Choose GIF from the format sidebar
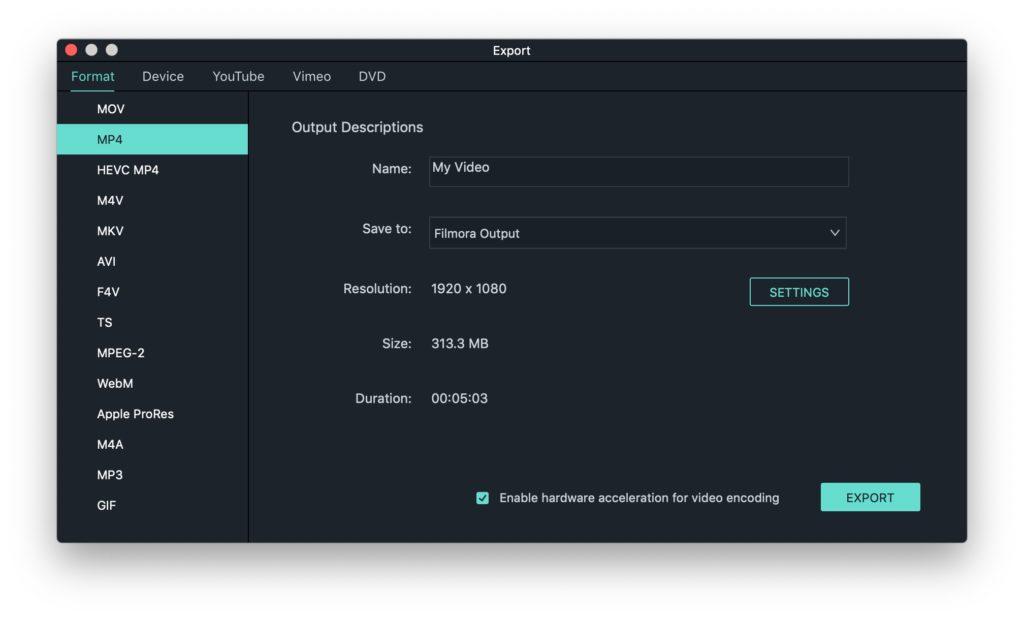The image size is (1024, 618). (106, 506)
